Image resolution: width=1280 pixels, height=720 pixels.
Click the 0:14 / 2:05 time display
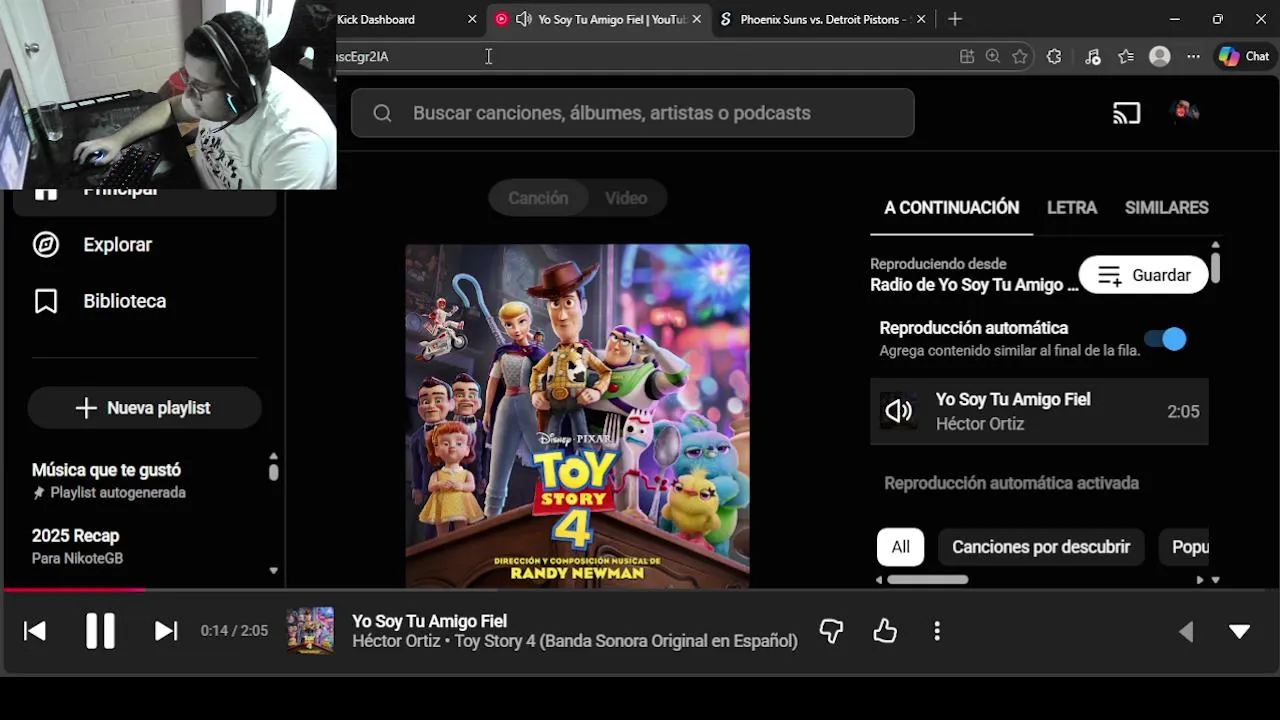234,631
